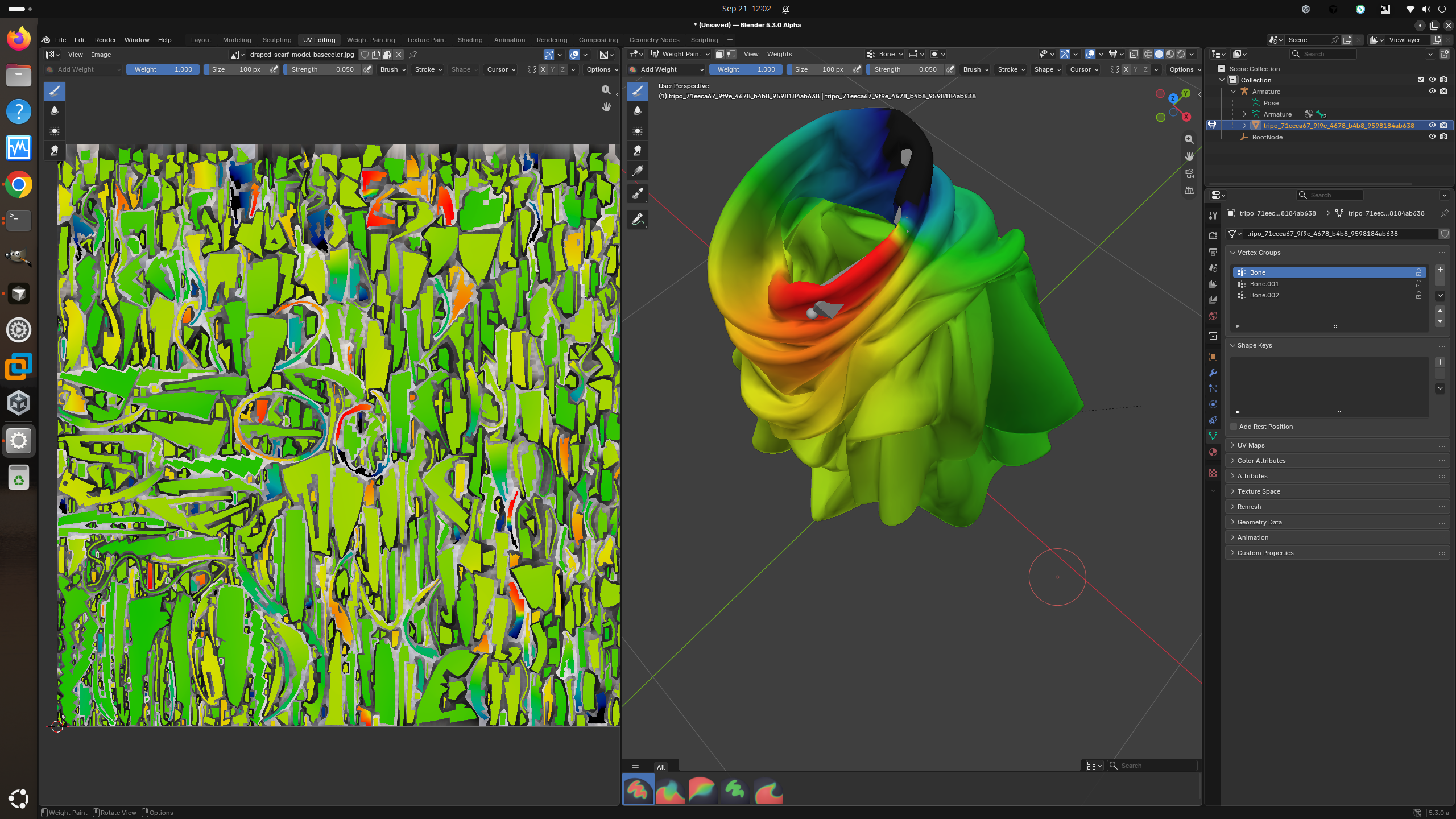
Task: Select the Annotate tool in 3D viewport
Action: (638, 220)
